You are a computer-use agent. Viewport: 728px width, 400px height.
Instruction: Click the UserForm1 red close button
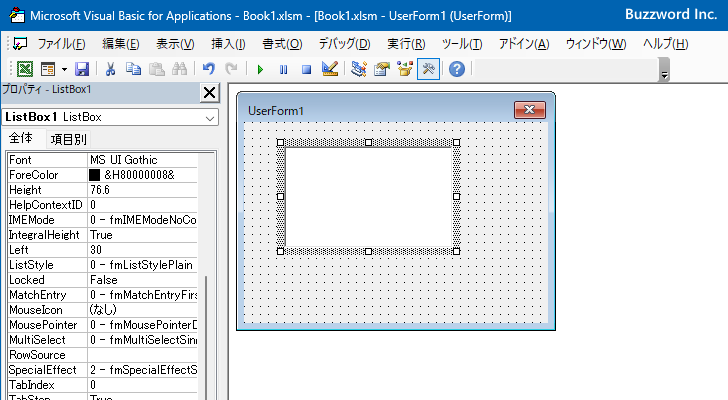click(x=530, y=110)
